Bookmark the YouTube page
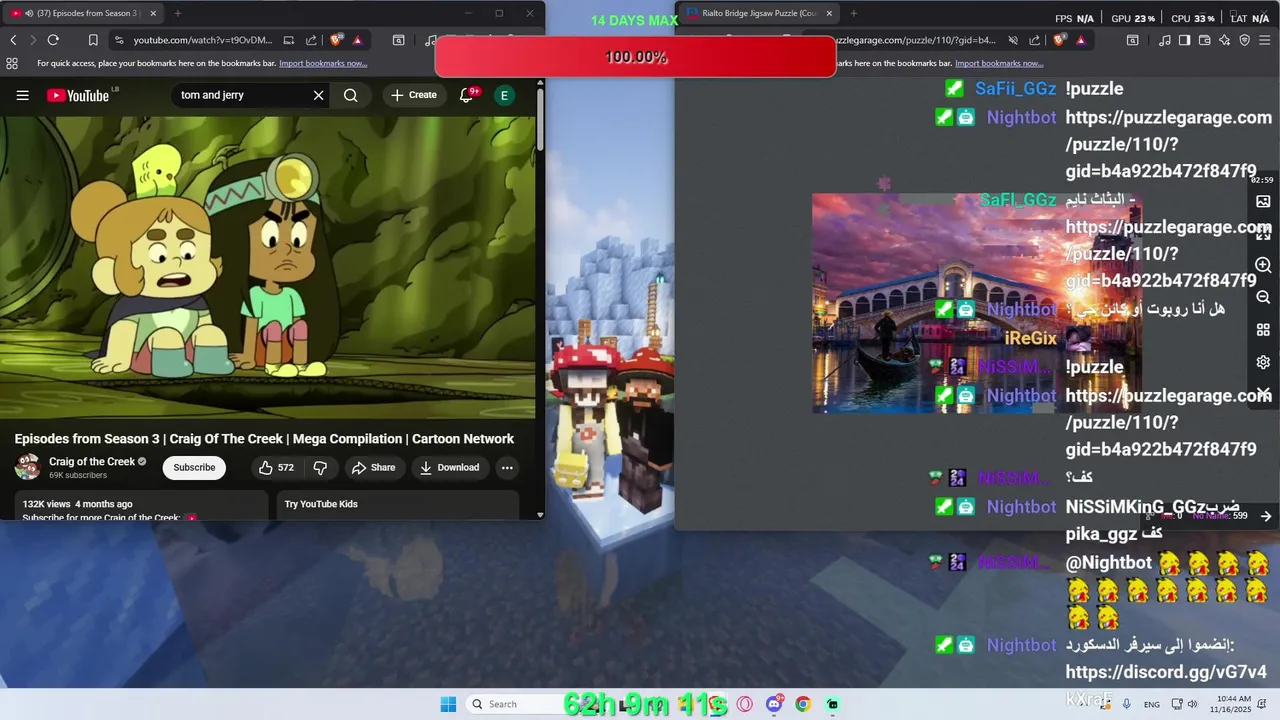The width and height of the screenshot is (1280, 720). [93, 40]
